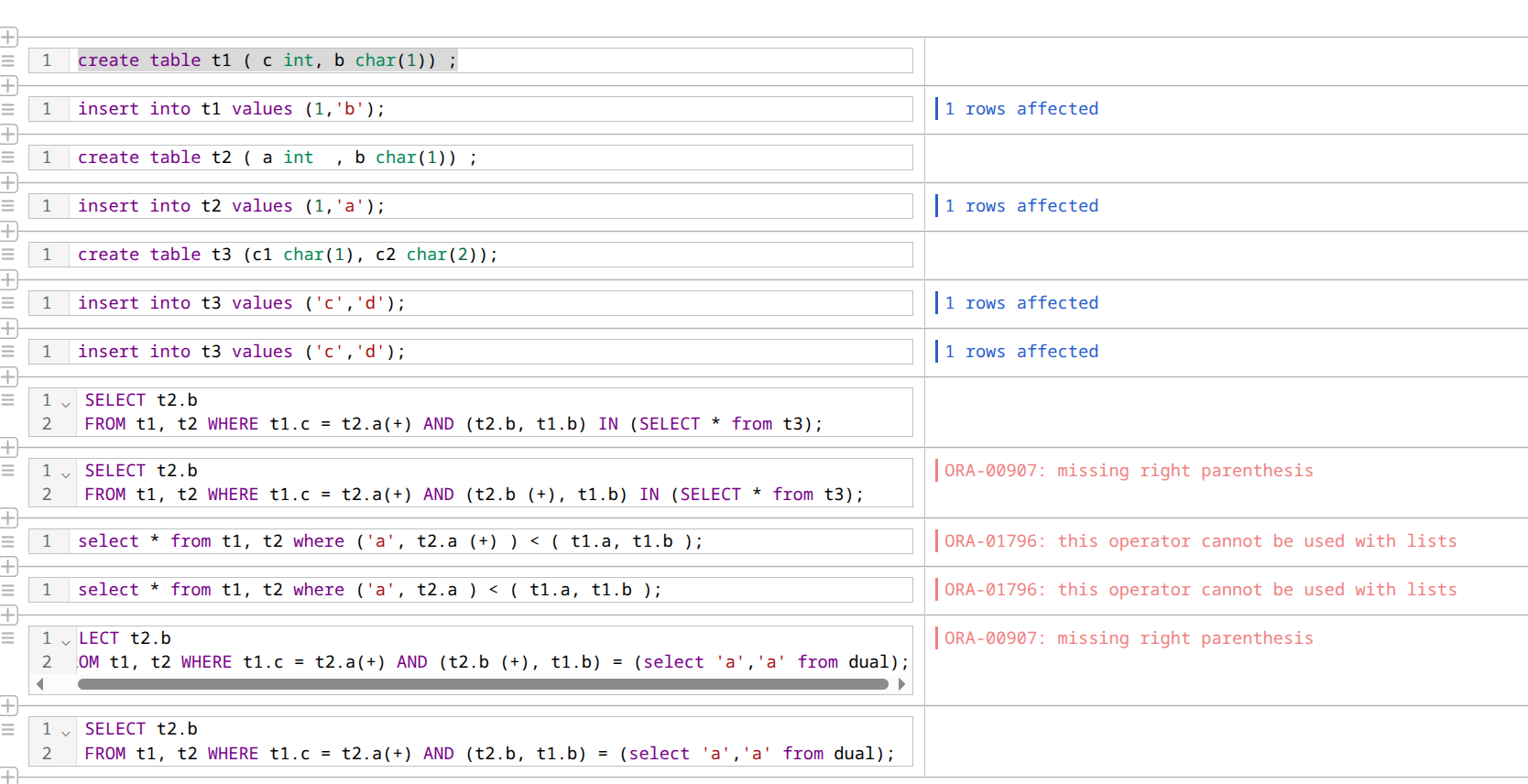The height and width of the screenshot is (784, 1528).
Task: Click into the insert into t1 values editor
Action: tap(491, 109)
